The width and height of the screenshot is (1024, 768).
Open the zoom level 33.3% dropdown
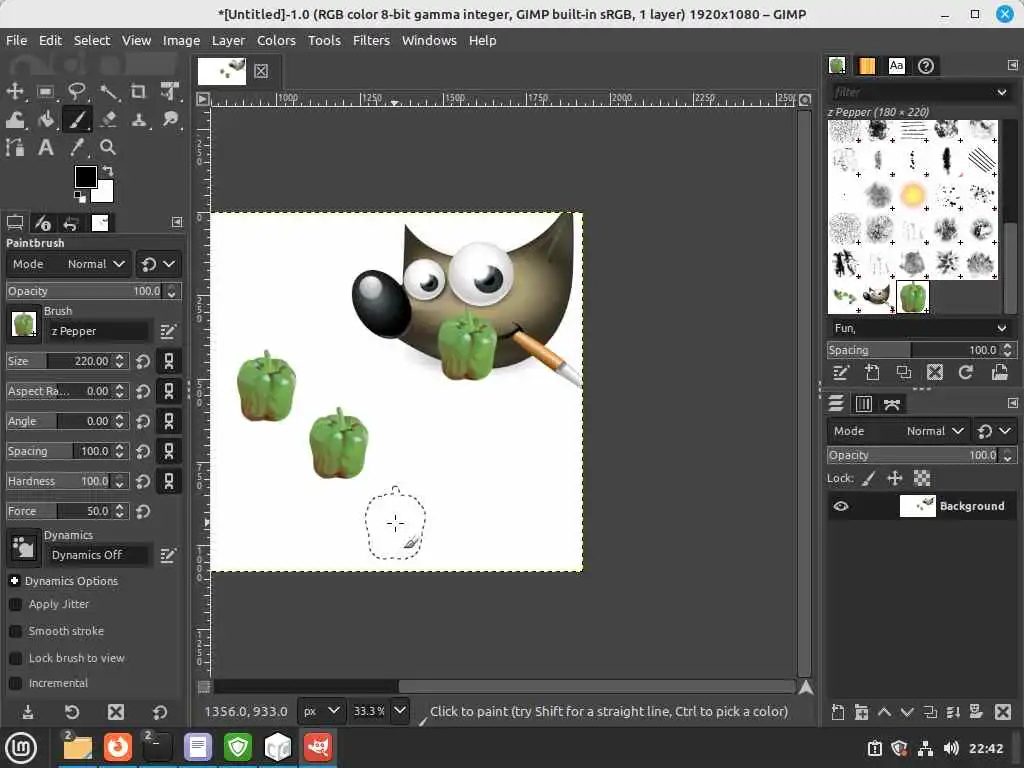coord(400,711)
